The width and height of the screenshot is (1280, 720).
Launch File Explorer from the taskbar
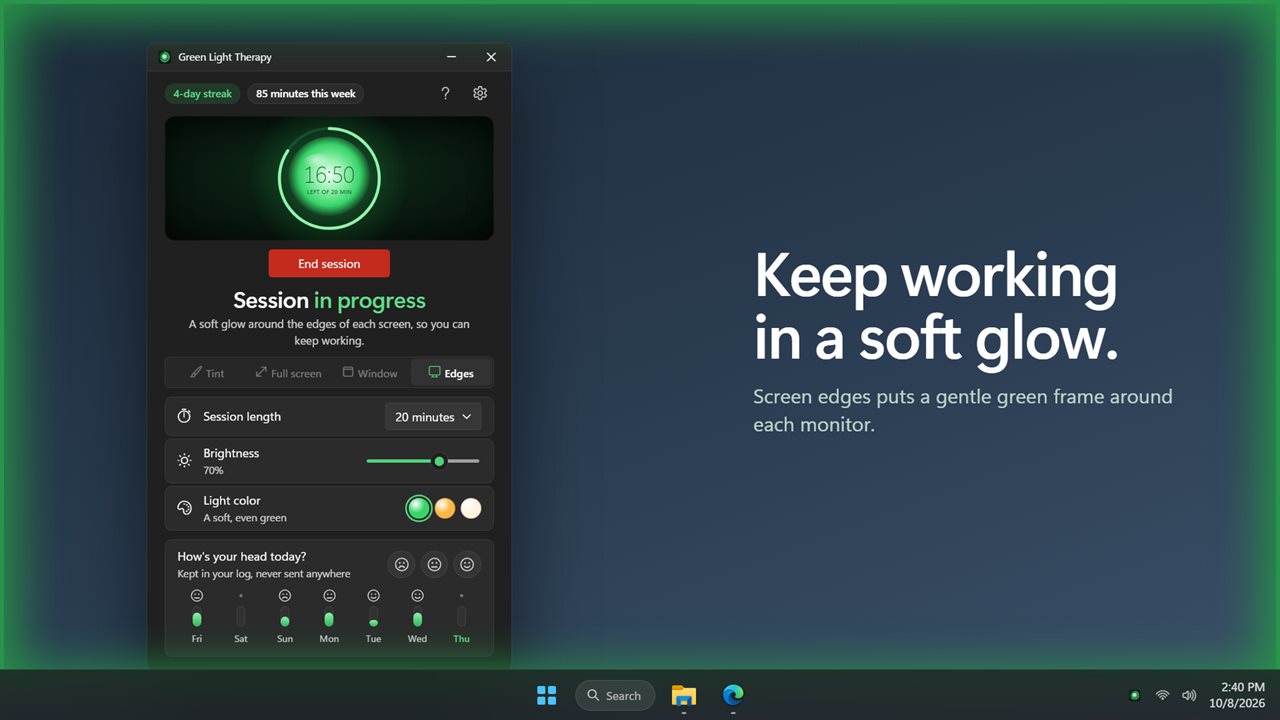(x=684, y=695)
